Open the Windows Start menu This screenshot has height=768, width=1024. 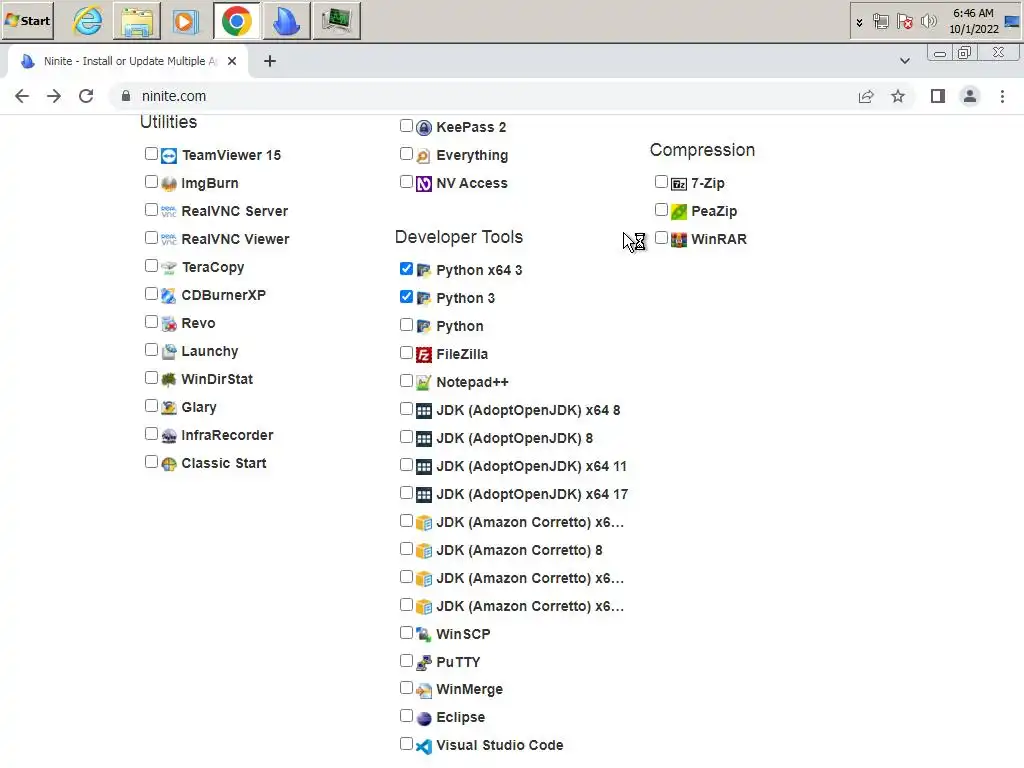point(27,21)
